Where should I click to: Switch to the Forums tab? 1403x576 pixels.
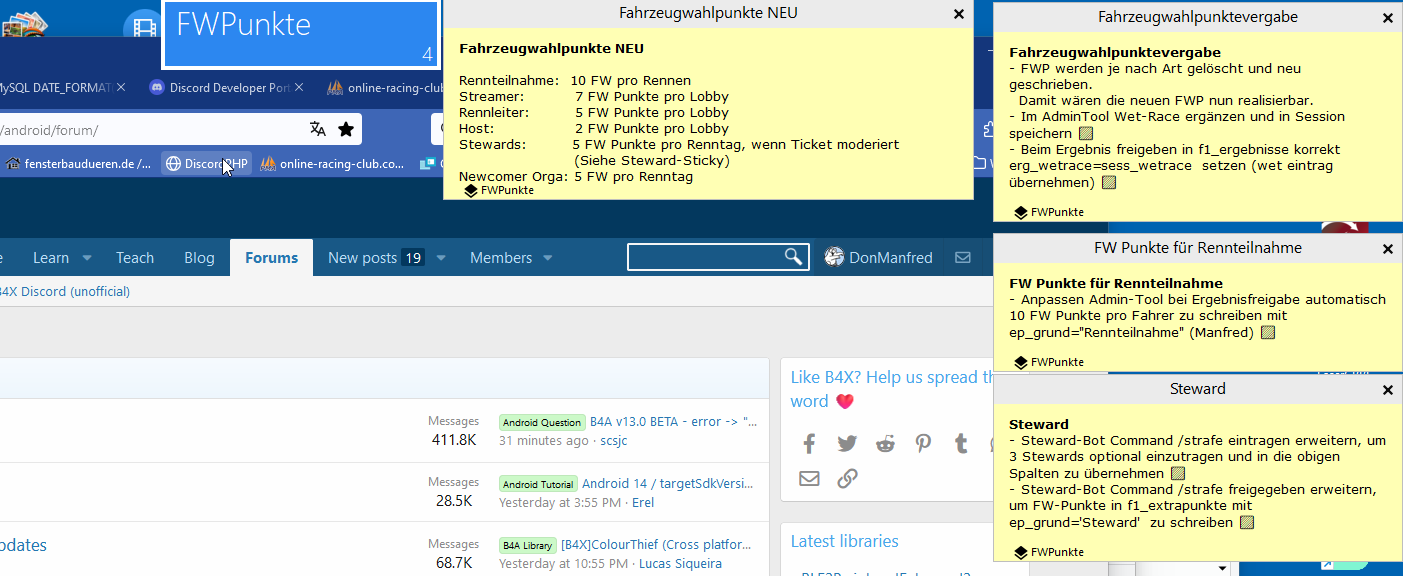pos(271,257)
